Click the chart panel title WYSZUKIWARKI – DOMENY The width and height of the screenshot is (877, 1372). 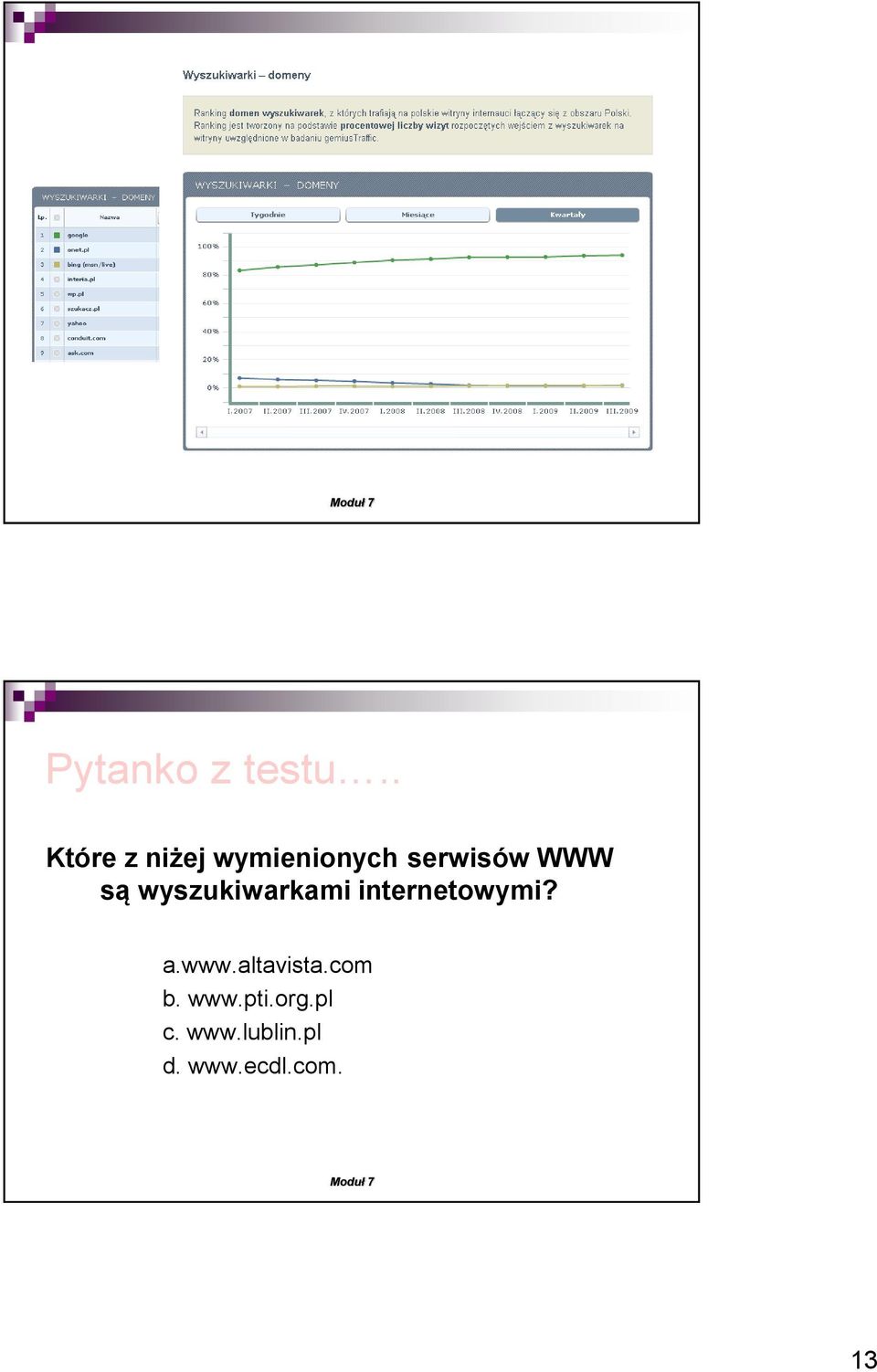click(x=267, y=185)
